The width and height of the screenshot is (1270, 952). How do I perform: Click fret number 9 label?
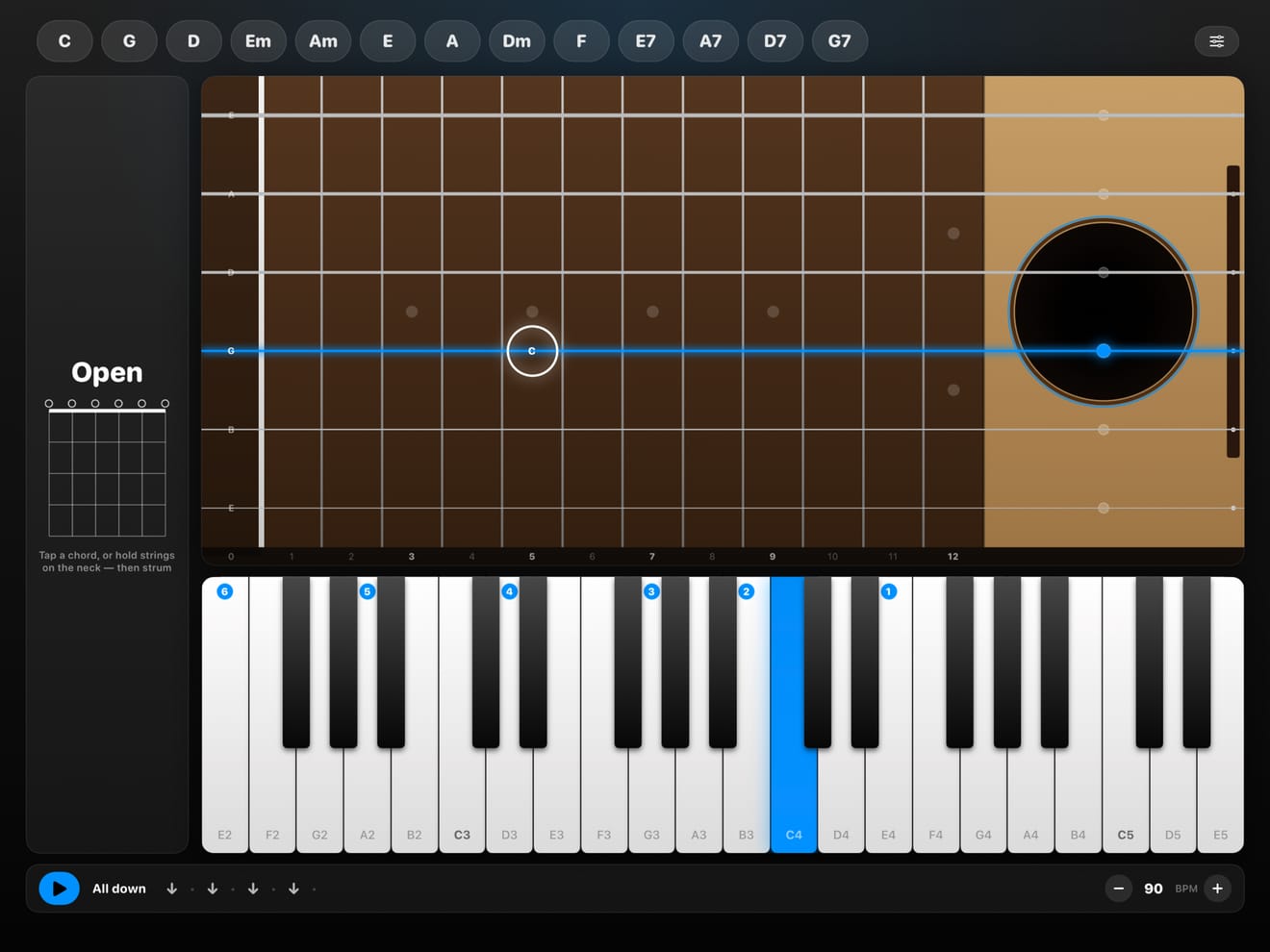773,557
